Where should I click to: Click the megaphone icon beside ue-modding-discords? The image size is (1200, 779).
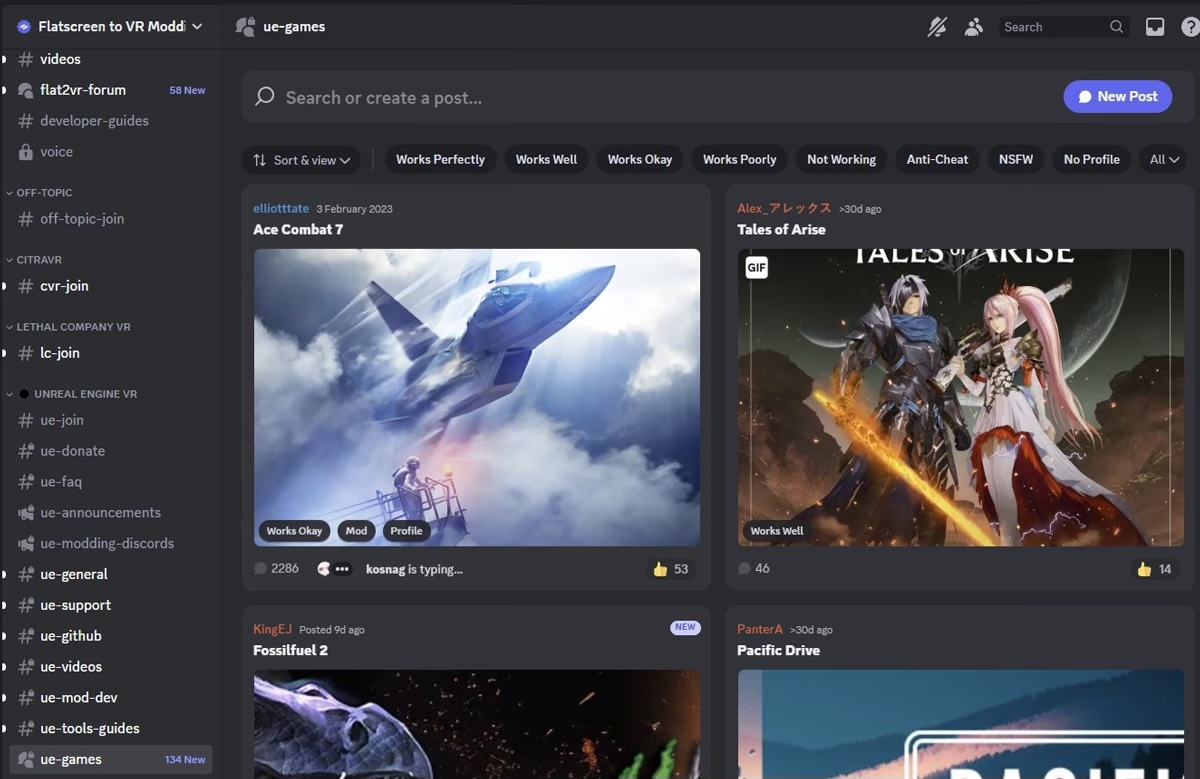pos(26,544)
